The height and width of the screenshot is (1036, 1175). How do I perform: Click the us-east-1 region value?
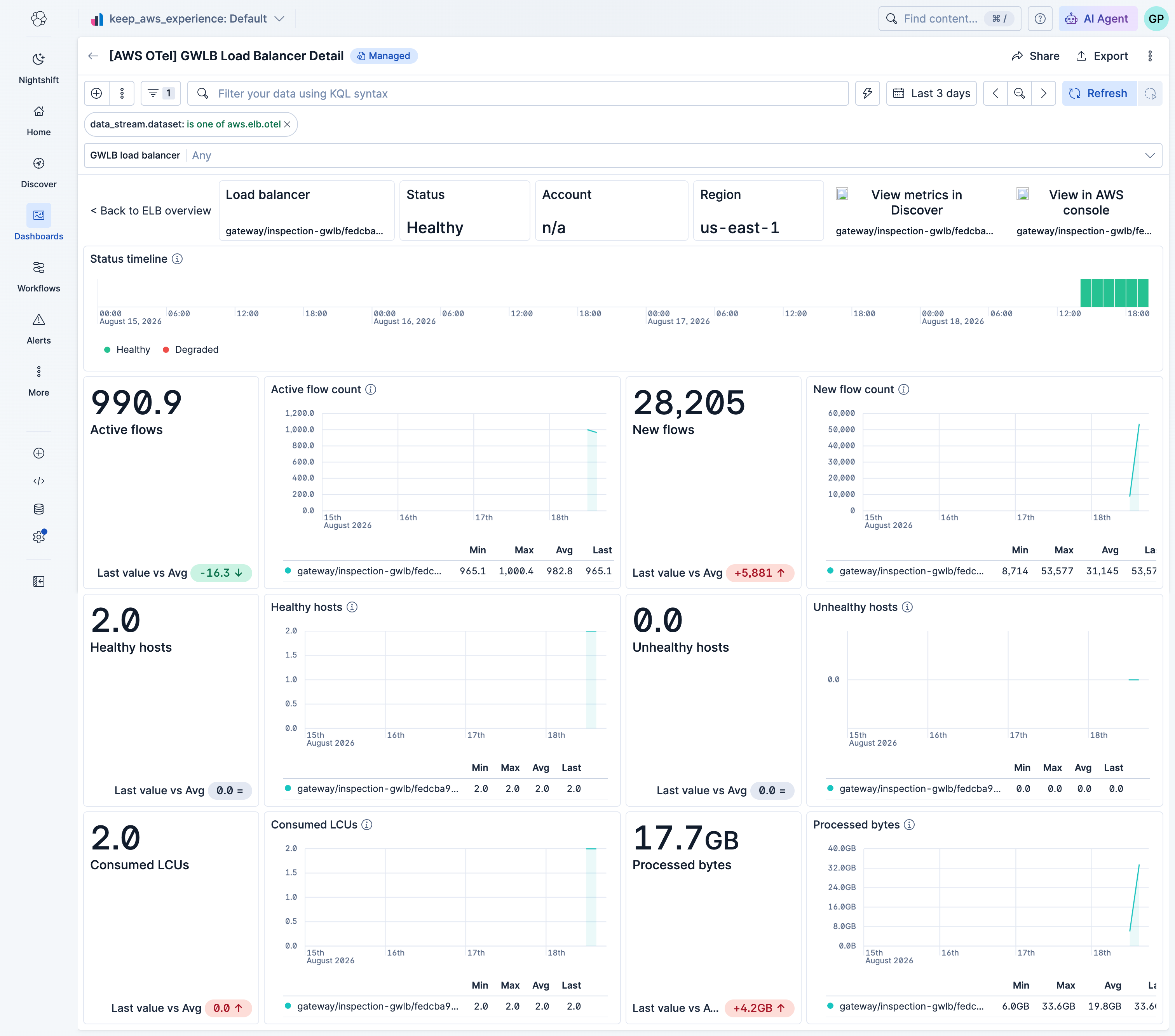(739, 228)
